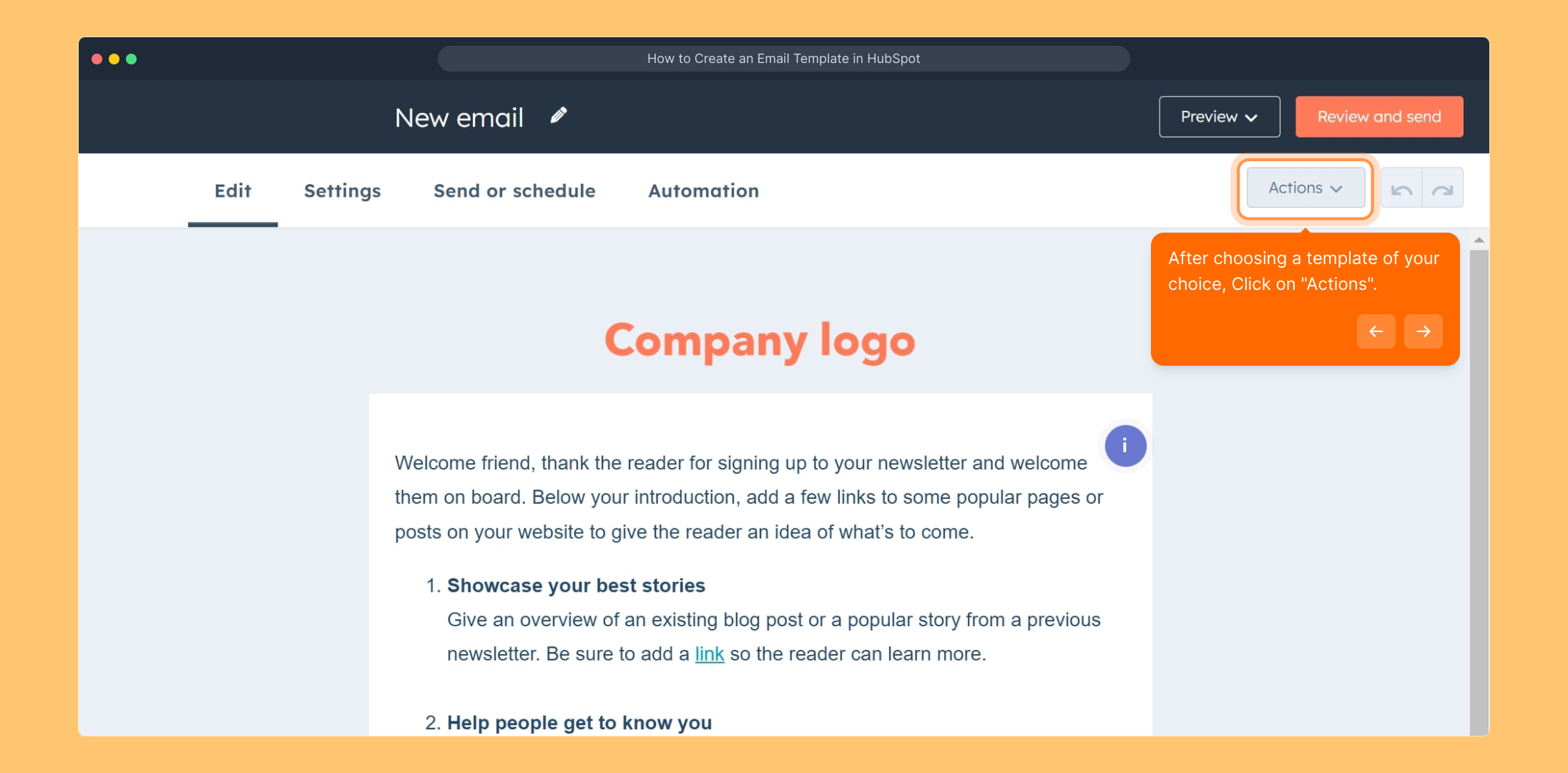This screenshot has height=773, width=1568.
Task: Click the vertical scrollbar track
Action: coord(1479,501)
